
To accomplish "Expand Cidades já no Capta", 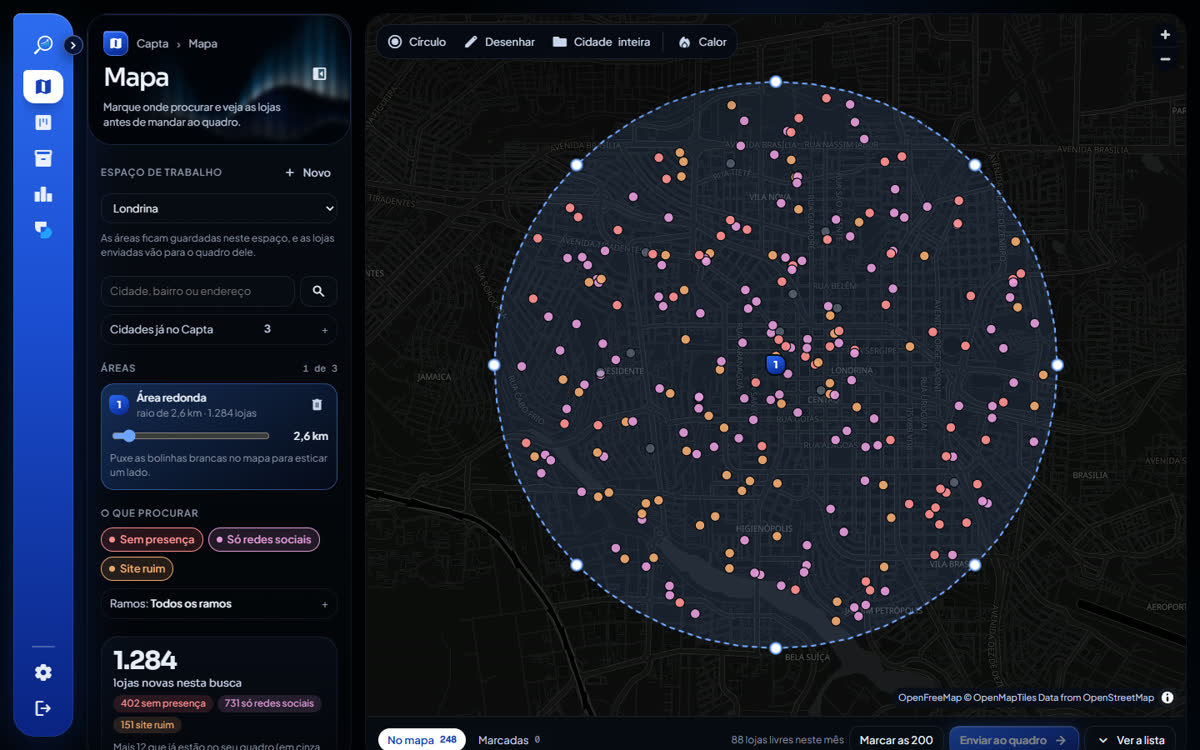I will 219,329.
